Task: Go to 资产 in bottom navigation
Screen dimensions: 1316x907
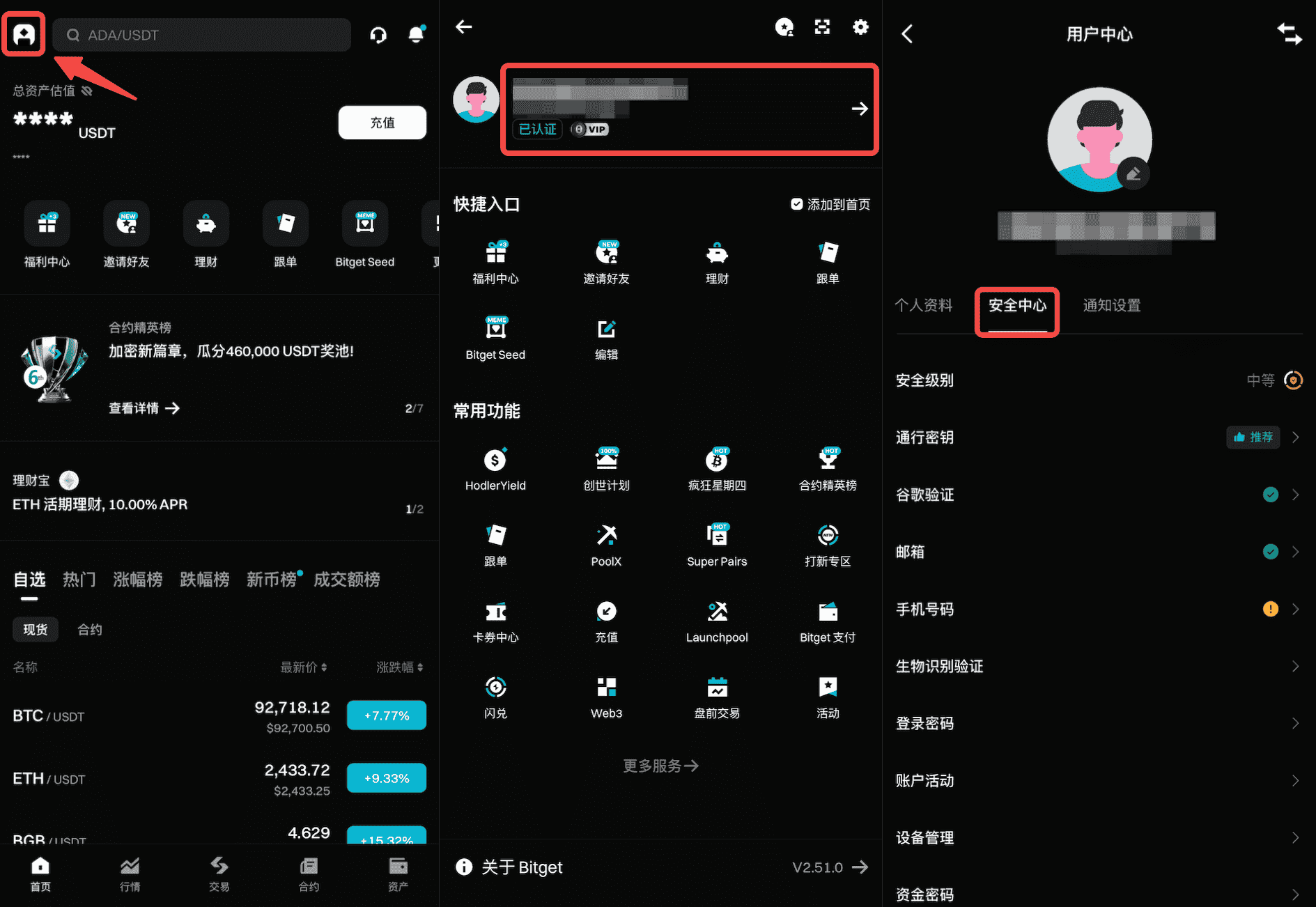Action: point(398,874)
